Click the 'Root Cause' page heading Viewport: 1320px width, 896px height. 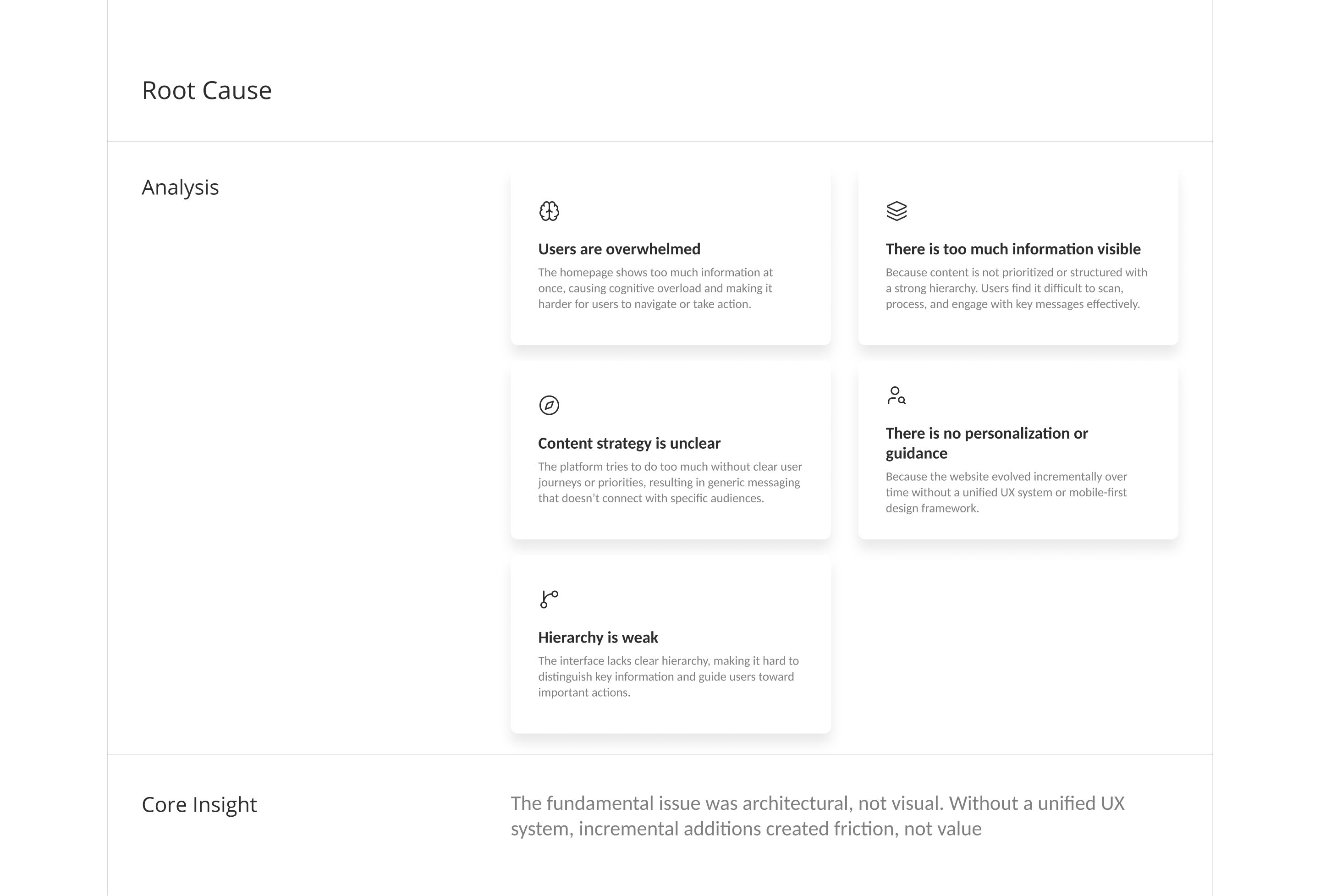click(207, 90)
